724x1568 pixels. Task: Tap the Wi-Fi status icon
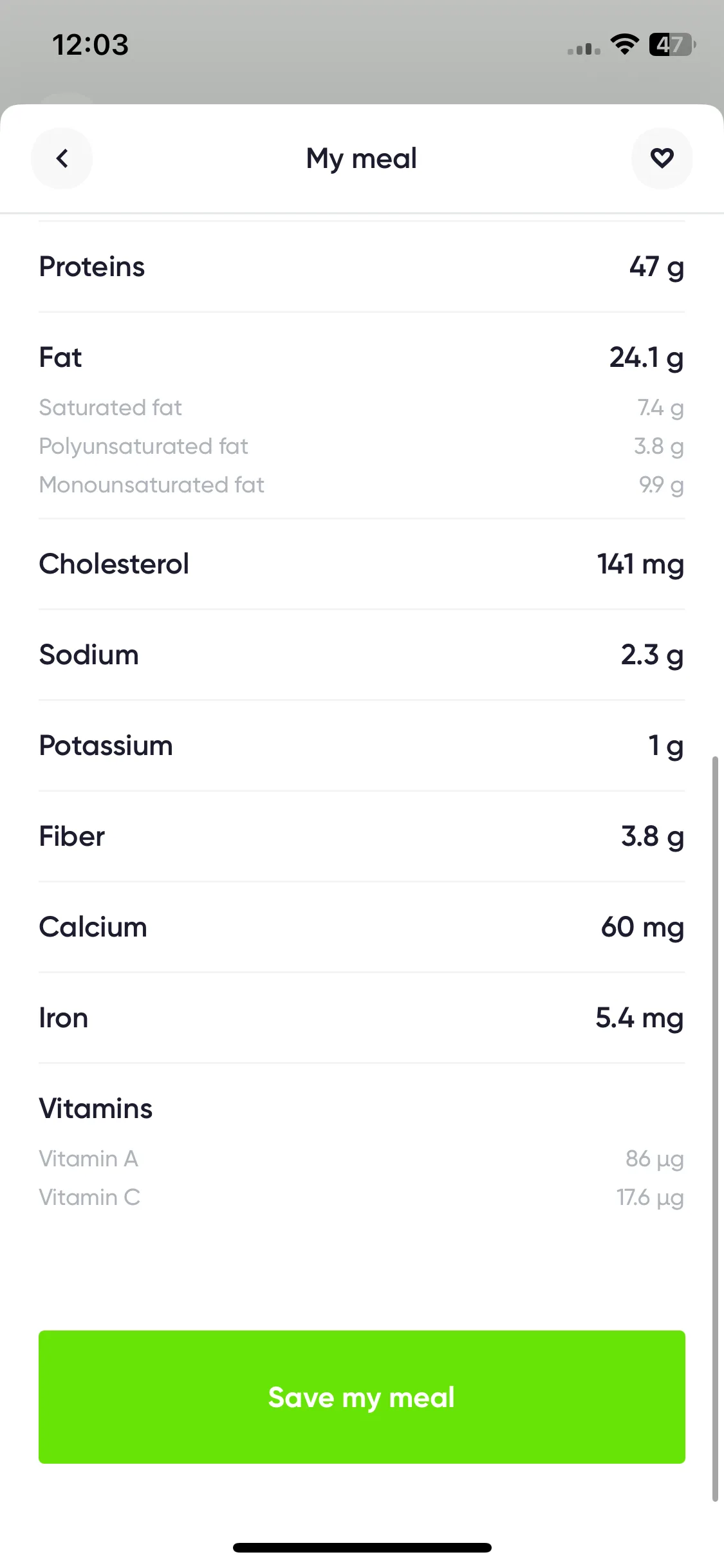pyautogui.click(x=624, y=45)
